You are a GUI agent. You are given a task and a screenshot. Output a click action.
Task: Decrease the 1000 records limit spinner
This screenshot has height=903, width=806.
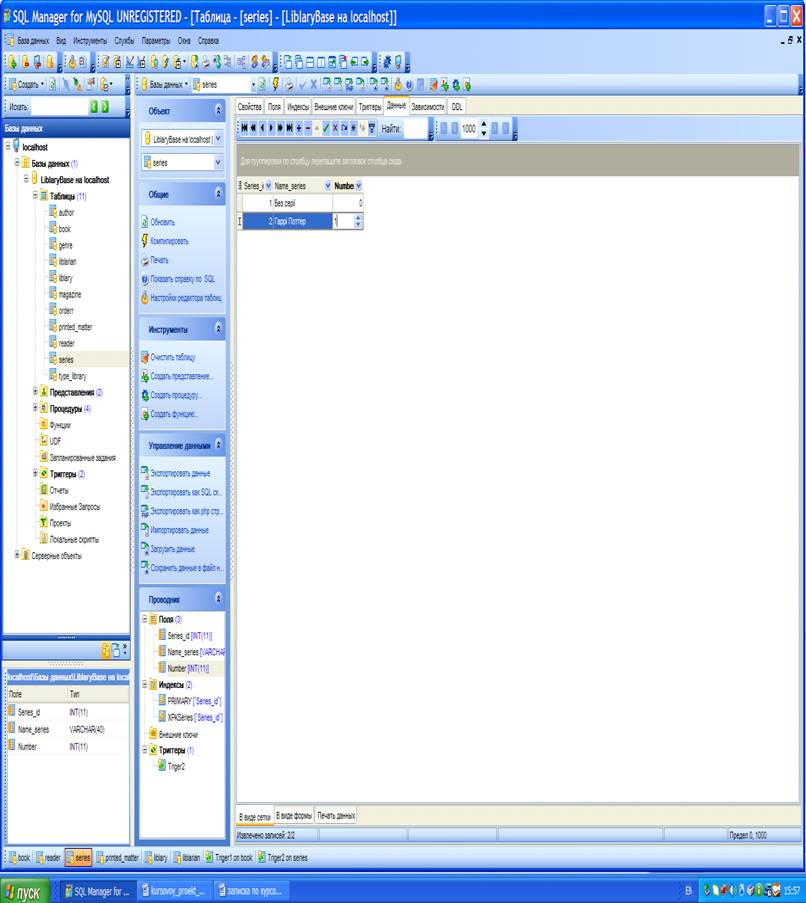(484, 133)
